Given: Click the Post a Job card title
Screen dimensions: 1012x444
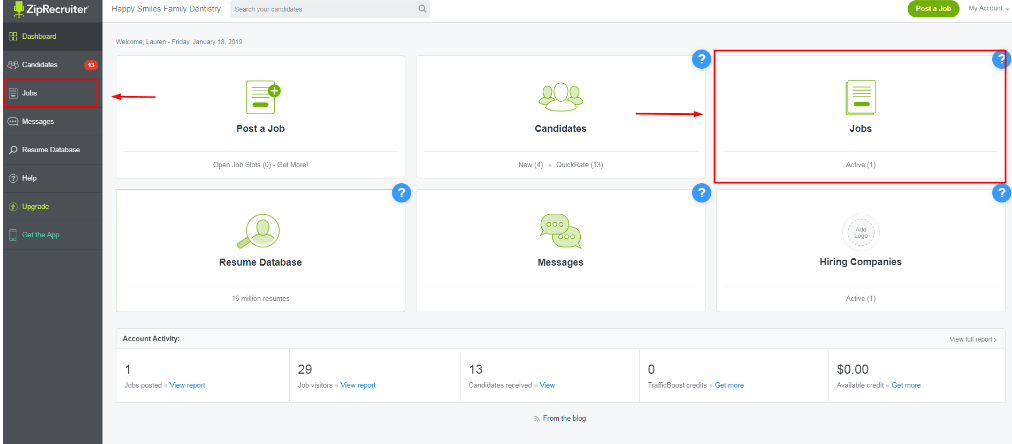Looking at the screenshot, I should tap(260, 128).
